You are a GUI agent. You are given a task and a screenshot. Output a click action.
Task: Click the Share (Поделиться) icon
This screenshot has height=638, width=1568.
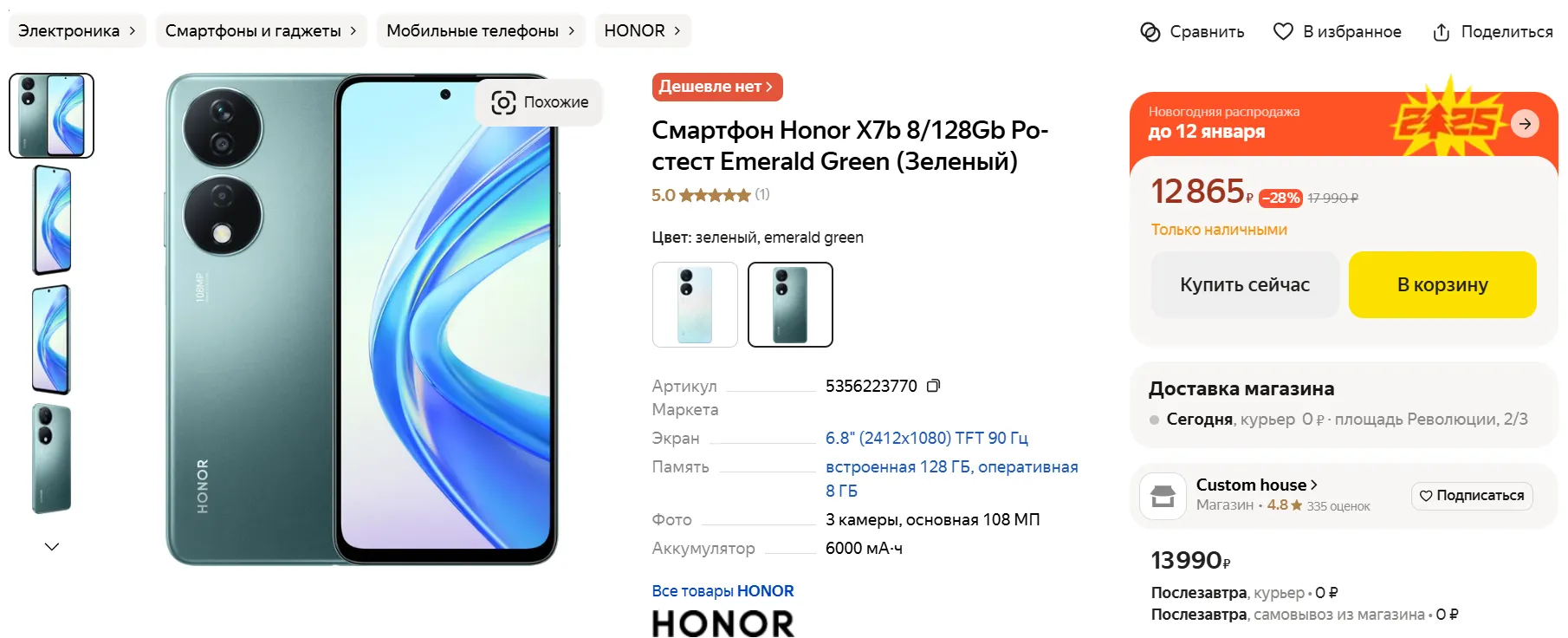click(1441, 32)
